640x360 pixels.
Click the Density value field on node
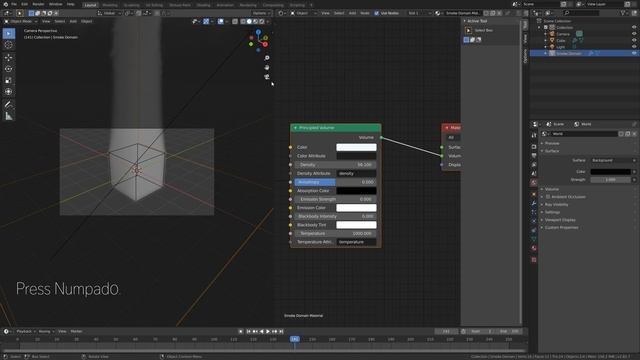[x=335, y=164]
